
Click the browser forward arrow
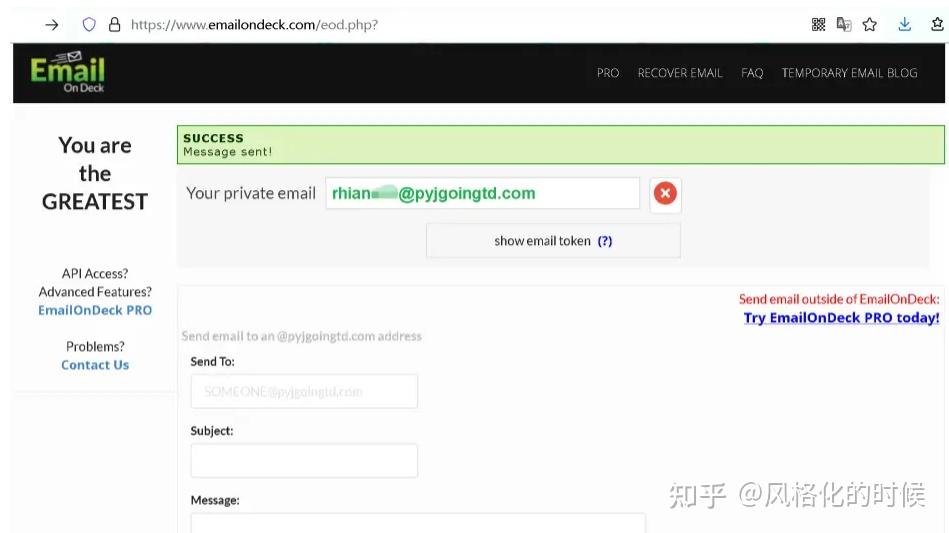tap(52, 25)
